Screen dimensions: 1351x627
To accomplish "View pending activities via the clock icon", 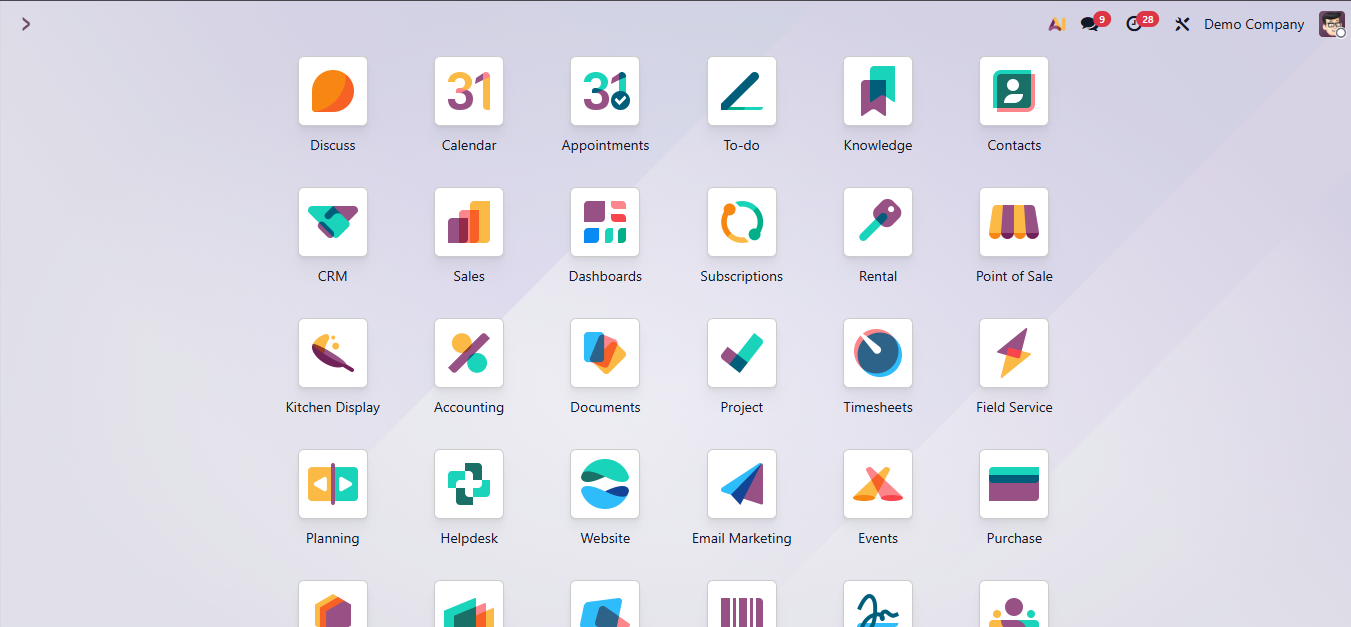I will 1136,23.
